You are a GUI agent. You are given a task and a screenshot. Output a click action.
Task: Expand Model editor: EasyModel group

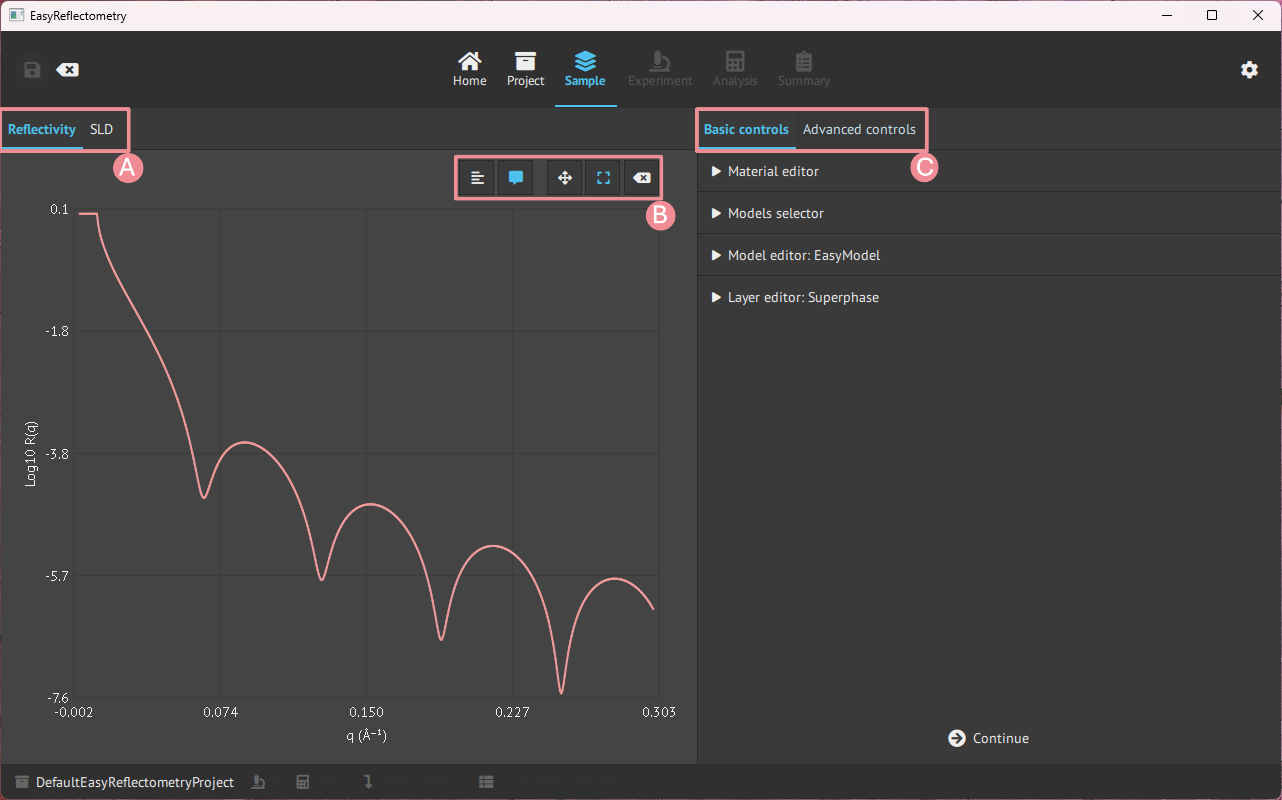[x=803, y=256]
